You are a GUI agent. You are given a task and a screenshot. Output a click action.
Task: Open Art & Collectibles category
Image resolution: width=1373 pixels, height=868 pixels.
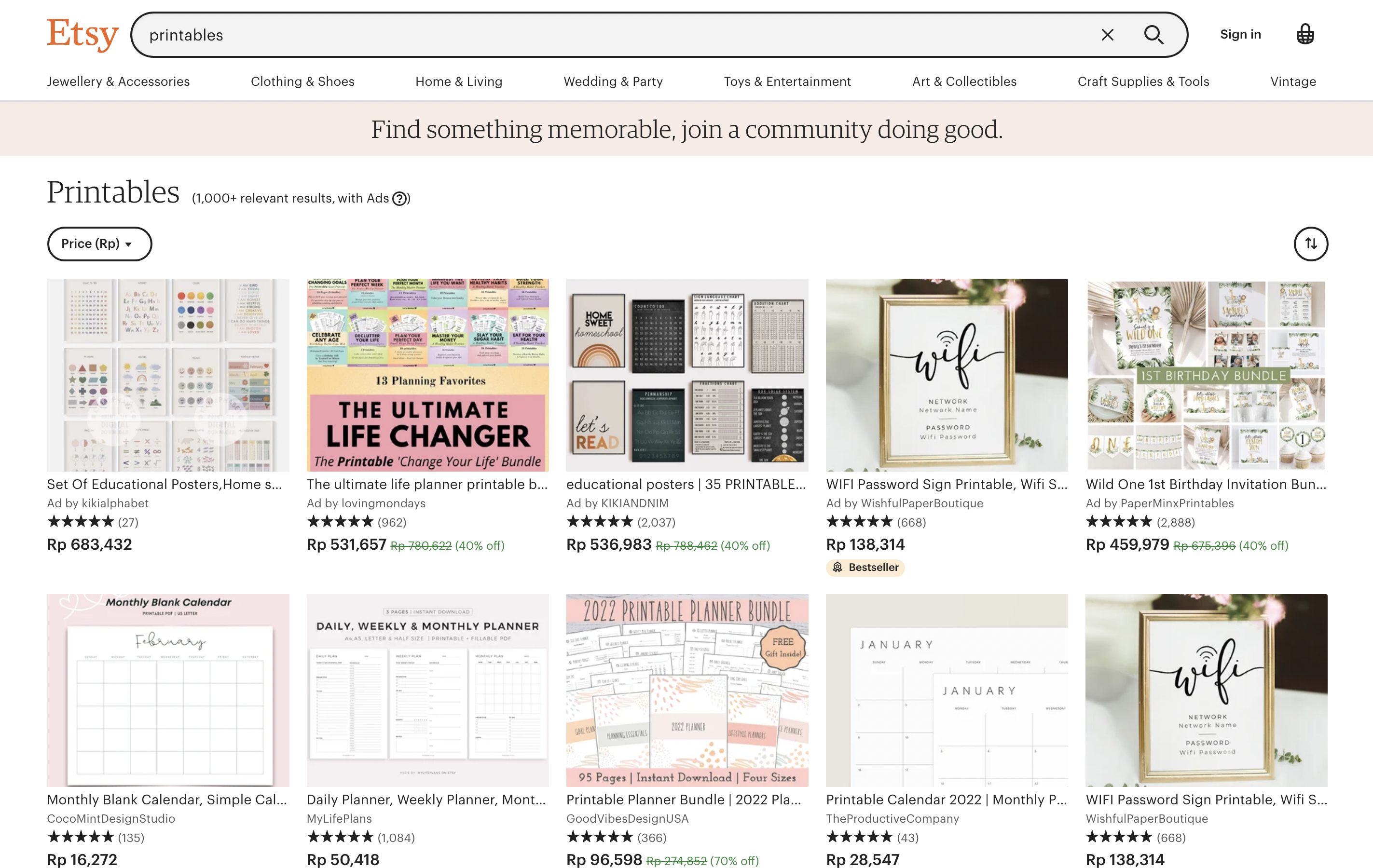[x=964, y=81]
